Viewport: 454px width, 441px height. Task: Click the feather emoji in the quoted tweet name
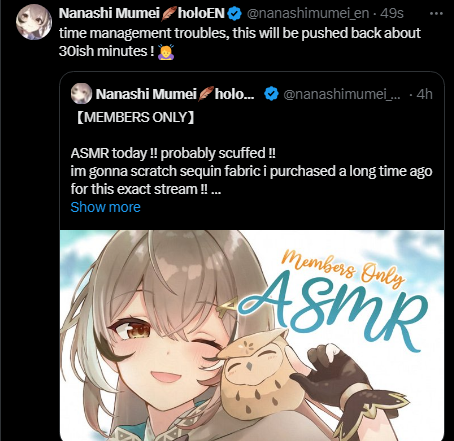click(206, 94)
